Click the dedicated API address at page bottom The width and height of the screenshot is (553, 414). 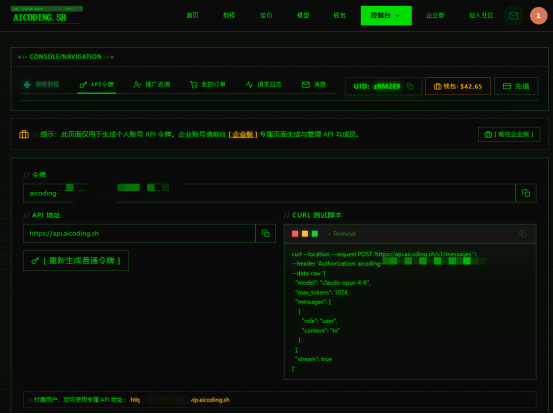click(x=180, y=400)
